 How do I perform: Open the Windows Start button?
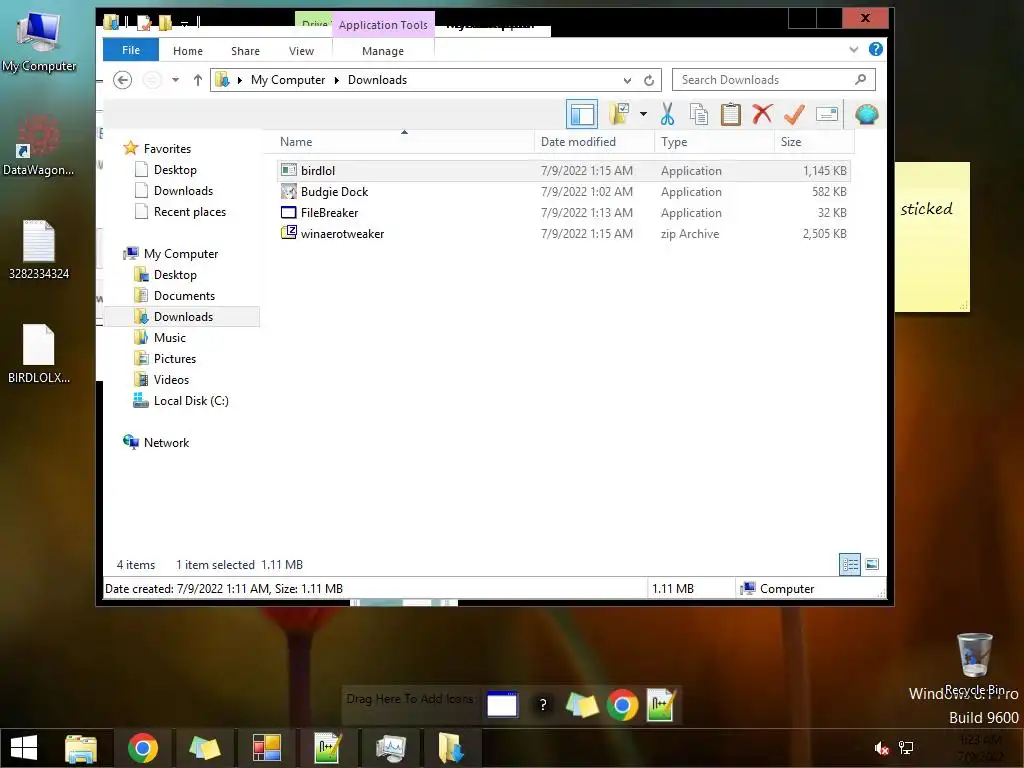pos(24,748)
